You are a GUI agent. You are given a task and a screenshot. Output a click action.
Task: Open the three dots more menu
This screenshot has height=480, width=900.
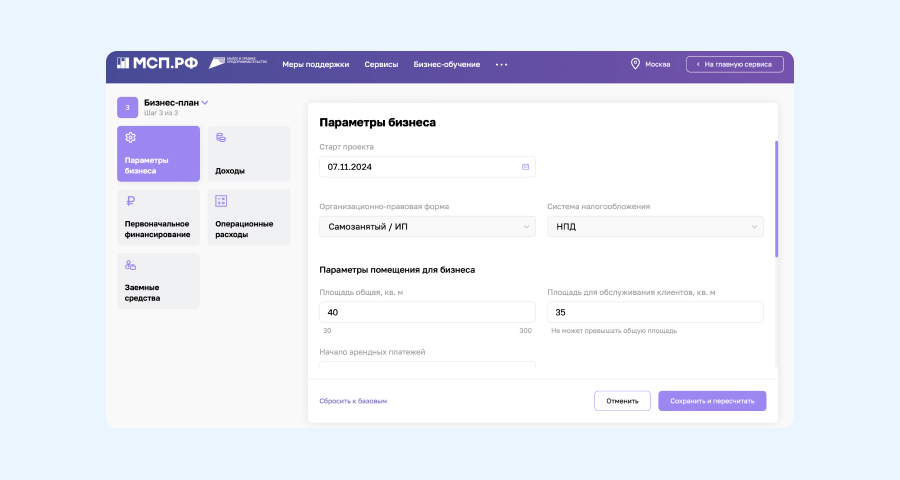click(502, 64)
